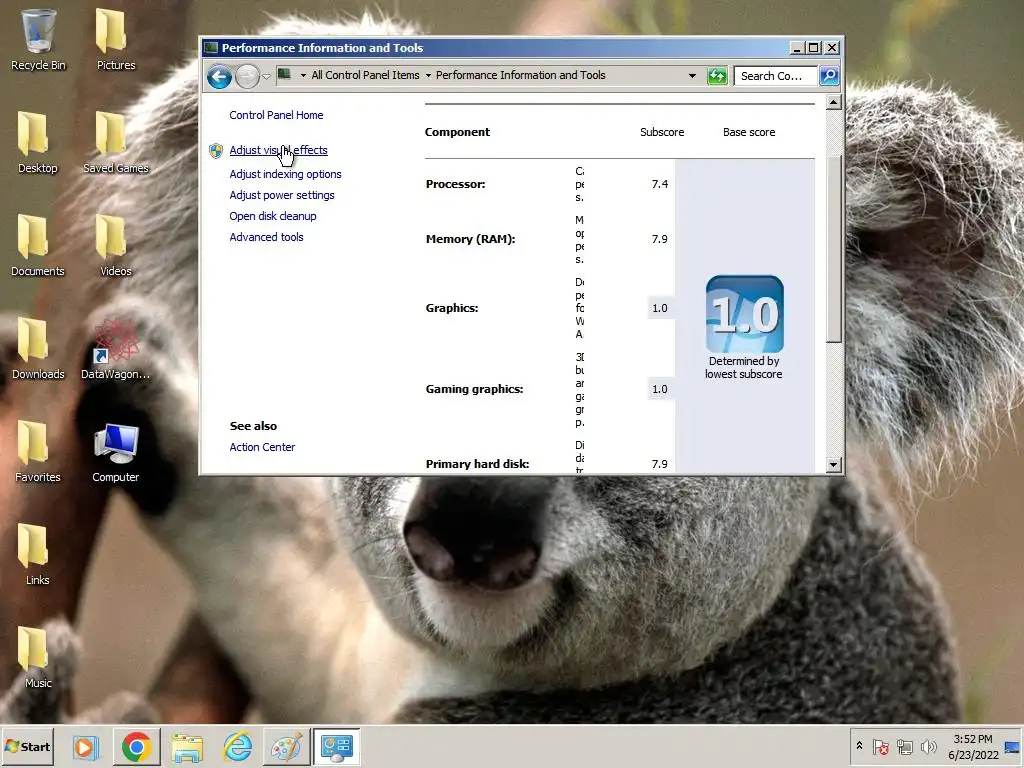Screen dimensions: 1024x768
Task: Click the Show desktop button
Action: (1013, 747)
